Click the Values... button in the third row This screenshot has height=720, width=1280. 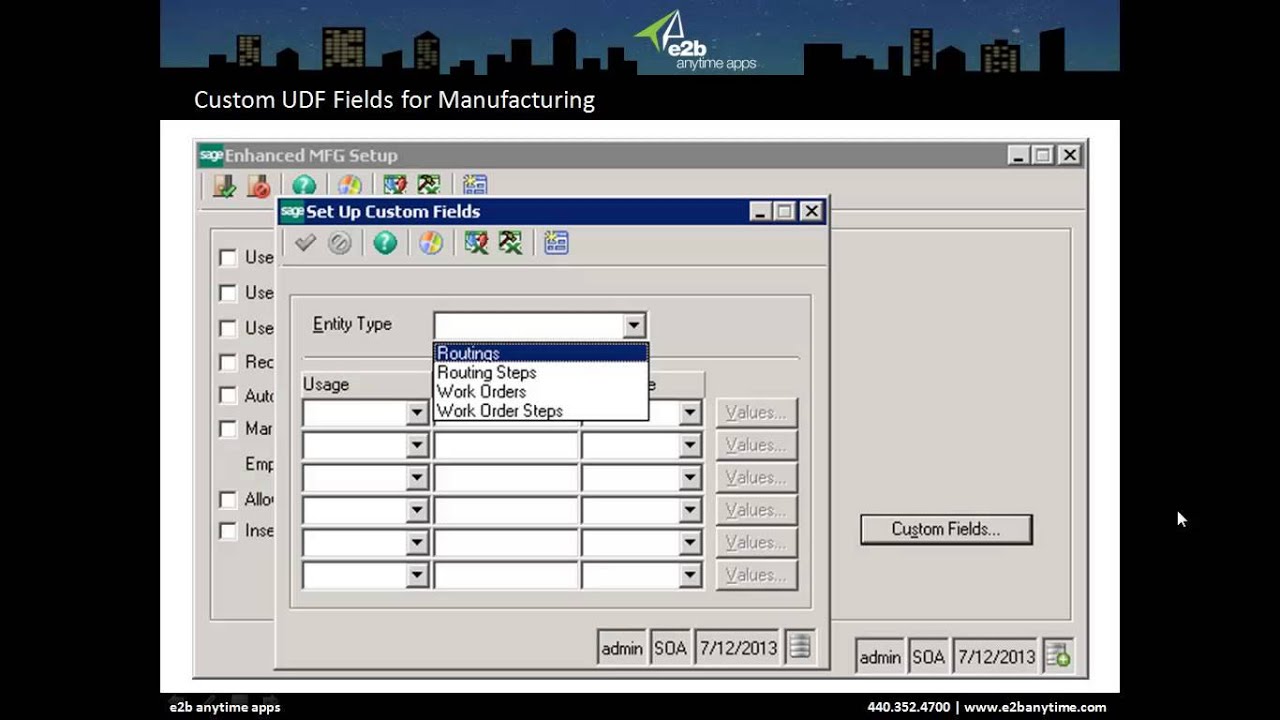[756, 477]
